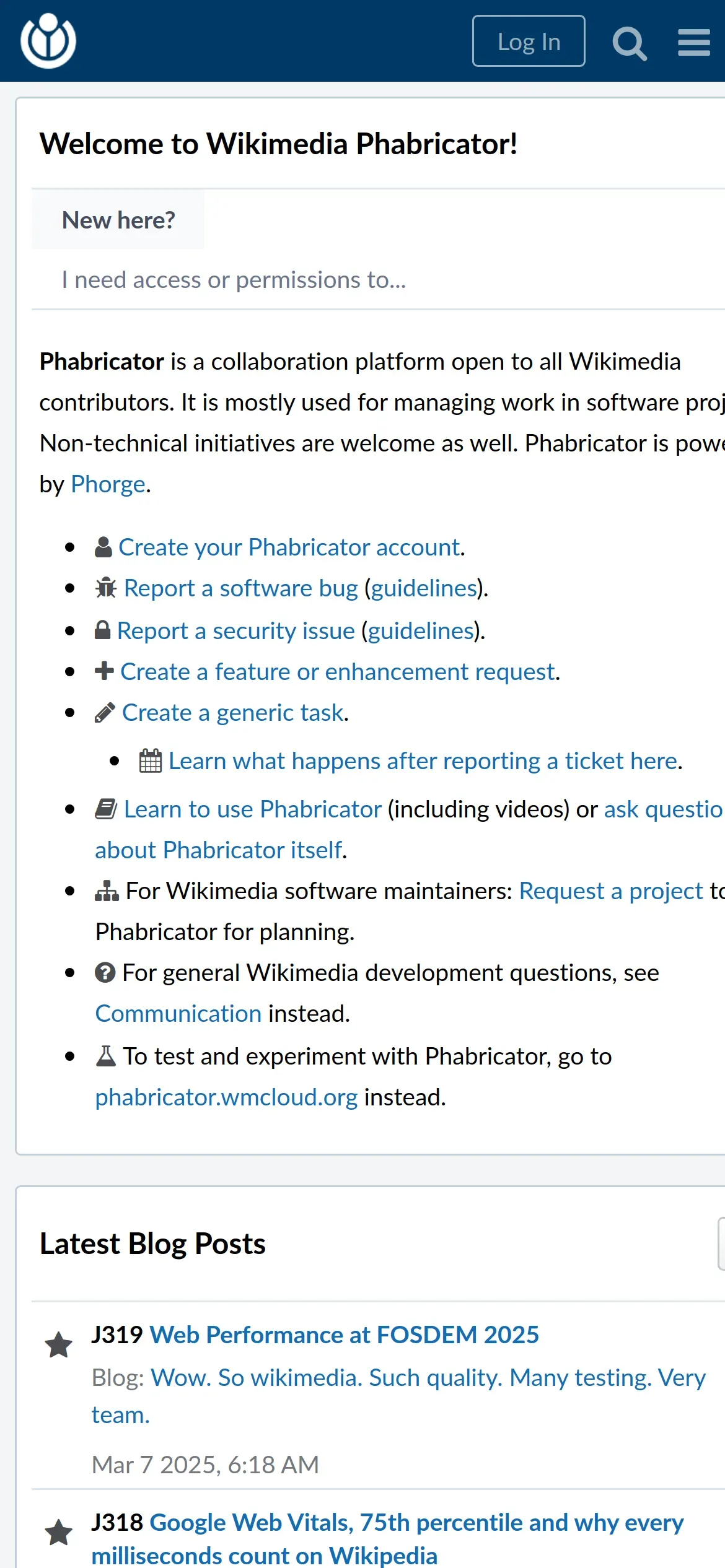Click the calendar icon before Learn what happens
This screenshot has height=1568, width=725.
[151, 761]
